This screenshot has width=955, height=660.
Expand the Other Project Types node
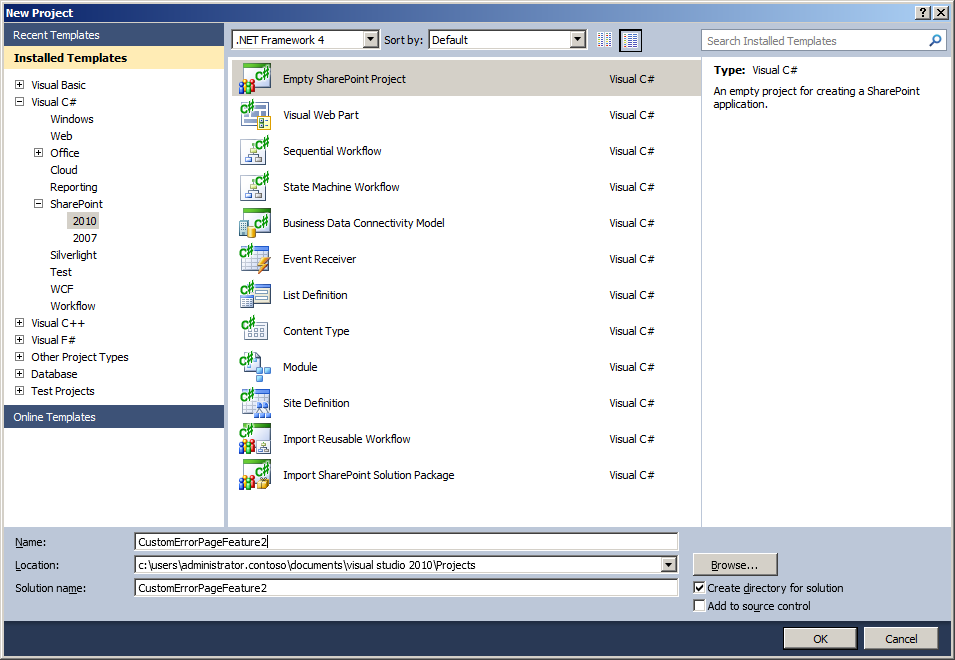pyautogui.click(x=19, y=357)
